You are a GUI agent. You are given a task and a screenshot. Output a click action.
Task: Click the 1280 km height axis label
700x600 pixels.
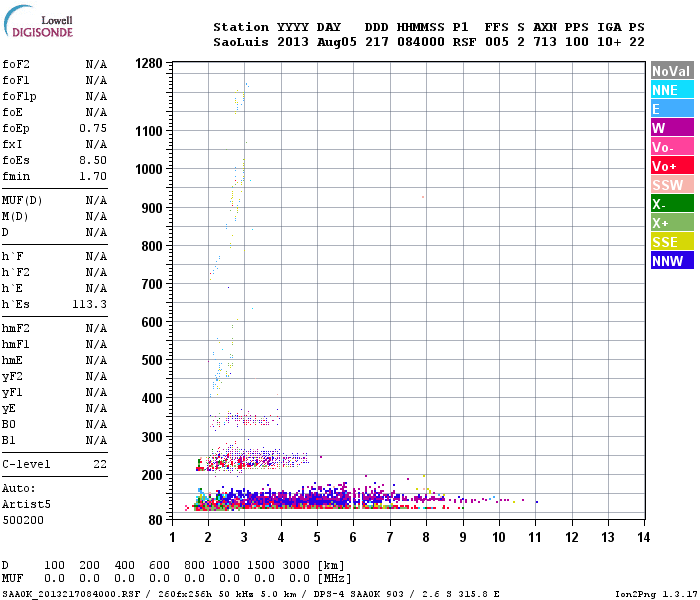click(x=149, y=63)
